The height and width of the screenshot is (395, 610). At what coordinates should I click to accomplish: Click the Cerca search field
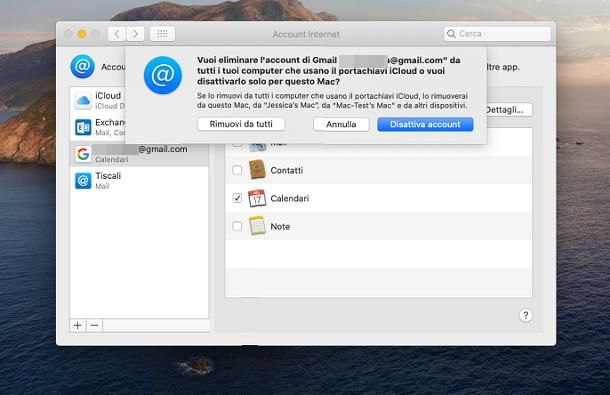497,34
